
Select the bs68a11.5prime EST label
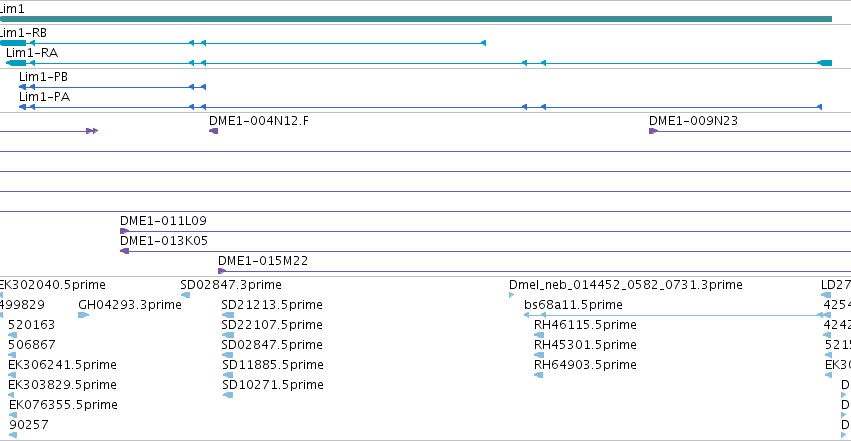[573, 305]
